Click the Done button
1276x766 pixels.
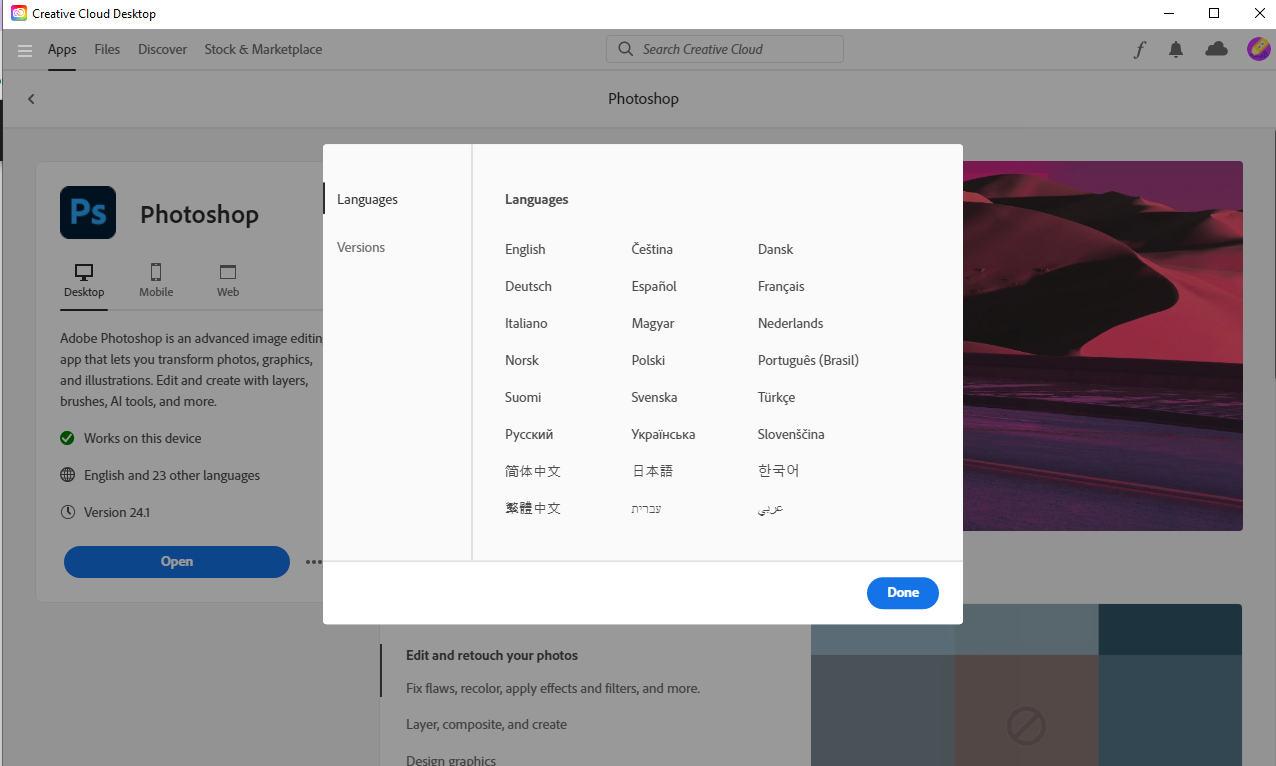(902, 593)
